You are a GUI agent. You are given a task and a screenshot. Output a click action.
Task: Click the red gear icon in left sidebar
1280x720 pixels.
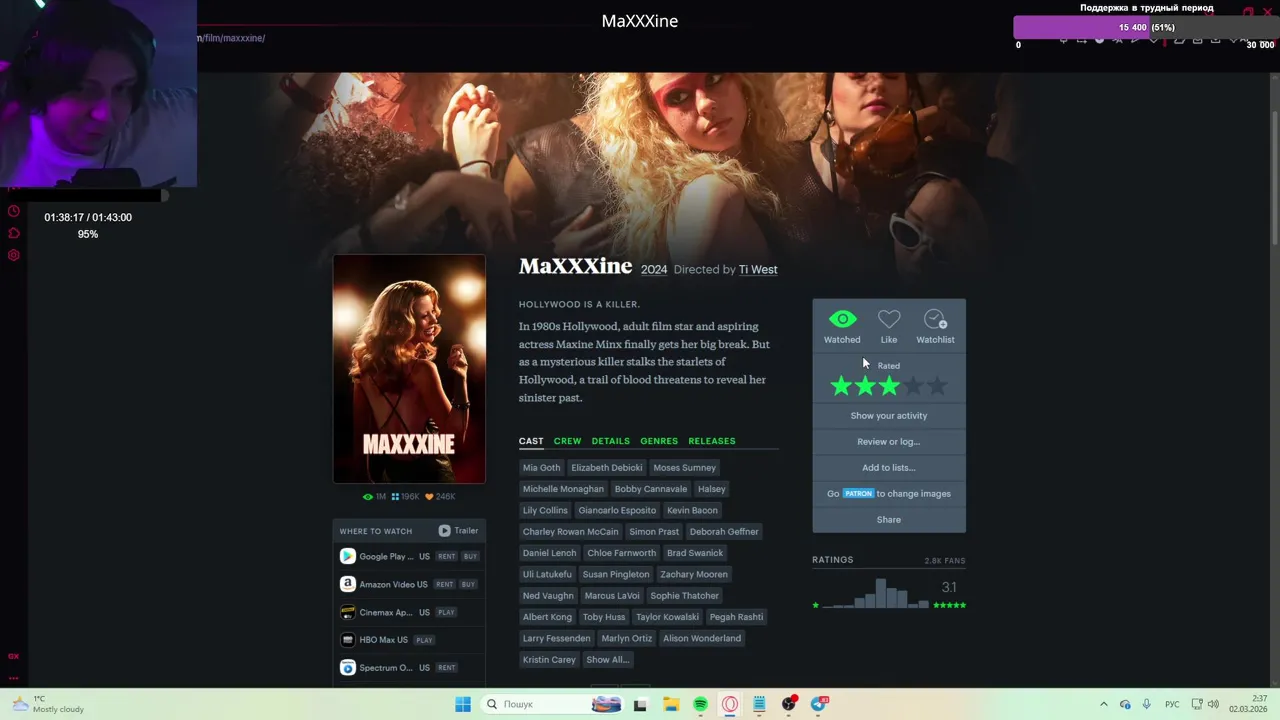pos(14,255)
